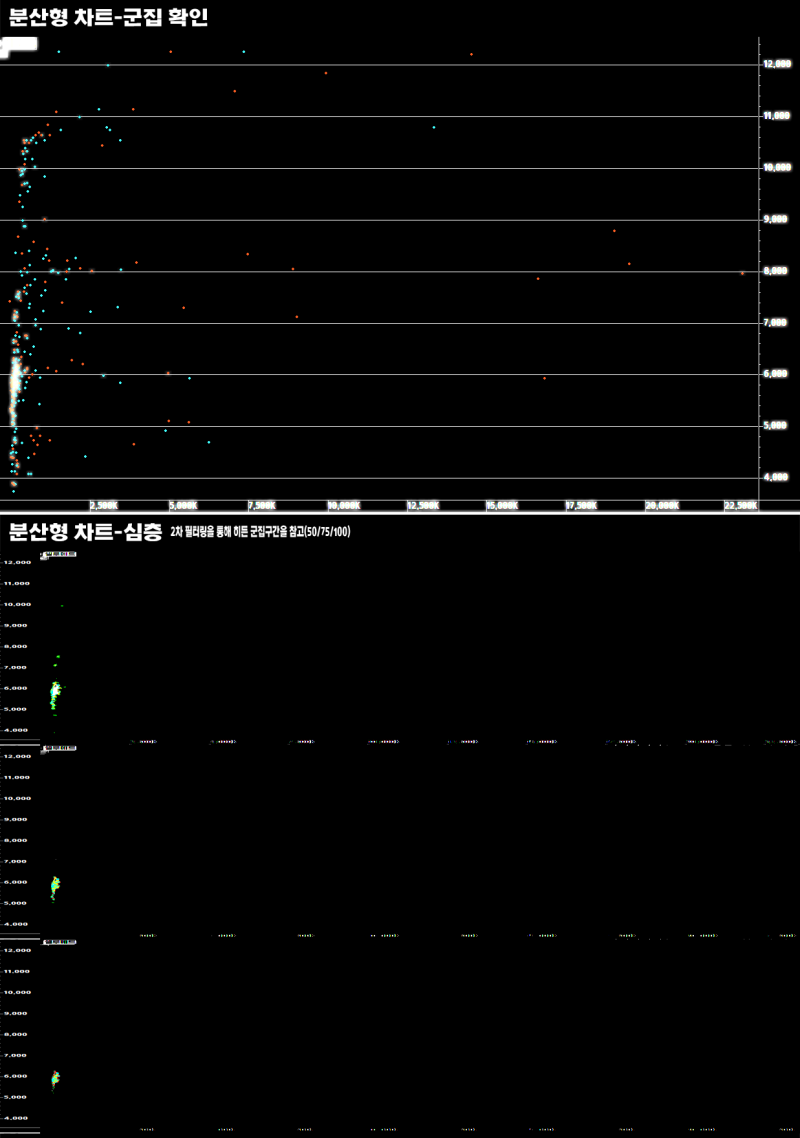This screenshot has height=1138, width=800.
Task: Click the 20,000K x-axis label
Action: 662,505
